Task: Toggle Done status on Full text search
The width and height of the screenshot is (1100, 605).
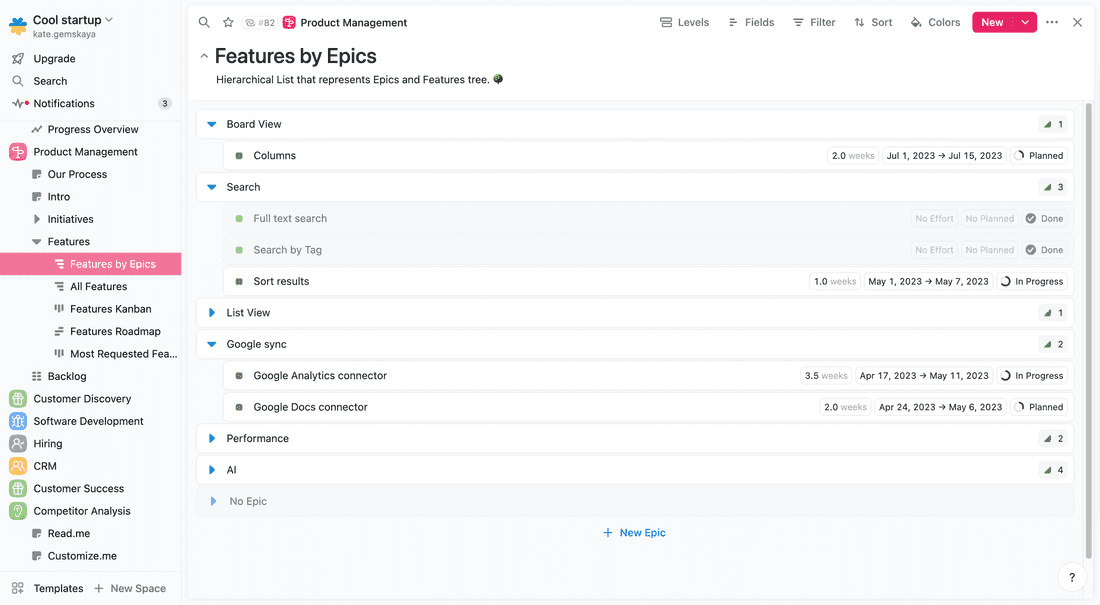Action: 1045,218
